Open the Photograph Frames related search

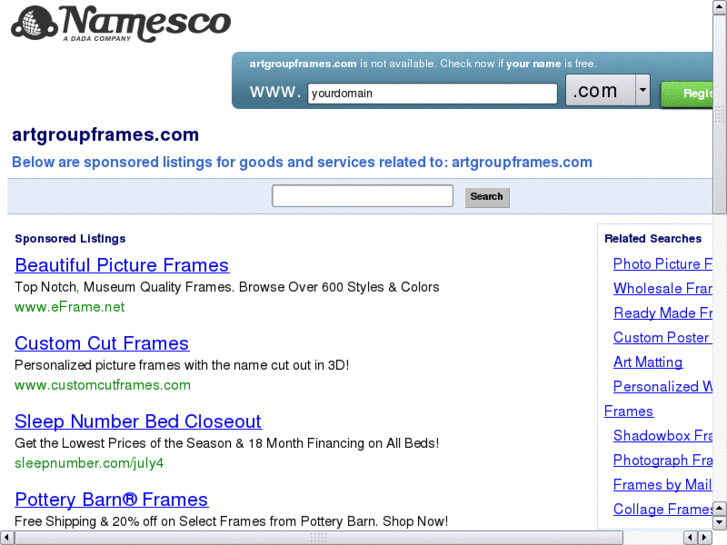[x=663, y=461]
